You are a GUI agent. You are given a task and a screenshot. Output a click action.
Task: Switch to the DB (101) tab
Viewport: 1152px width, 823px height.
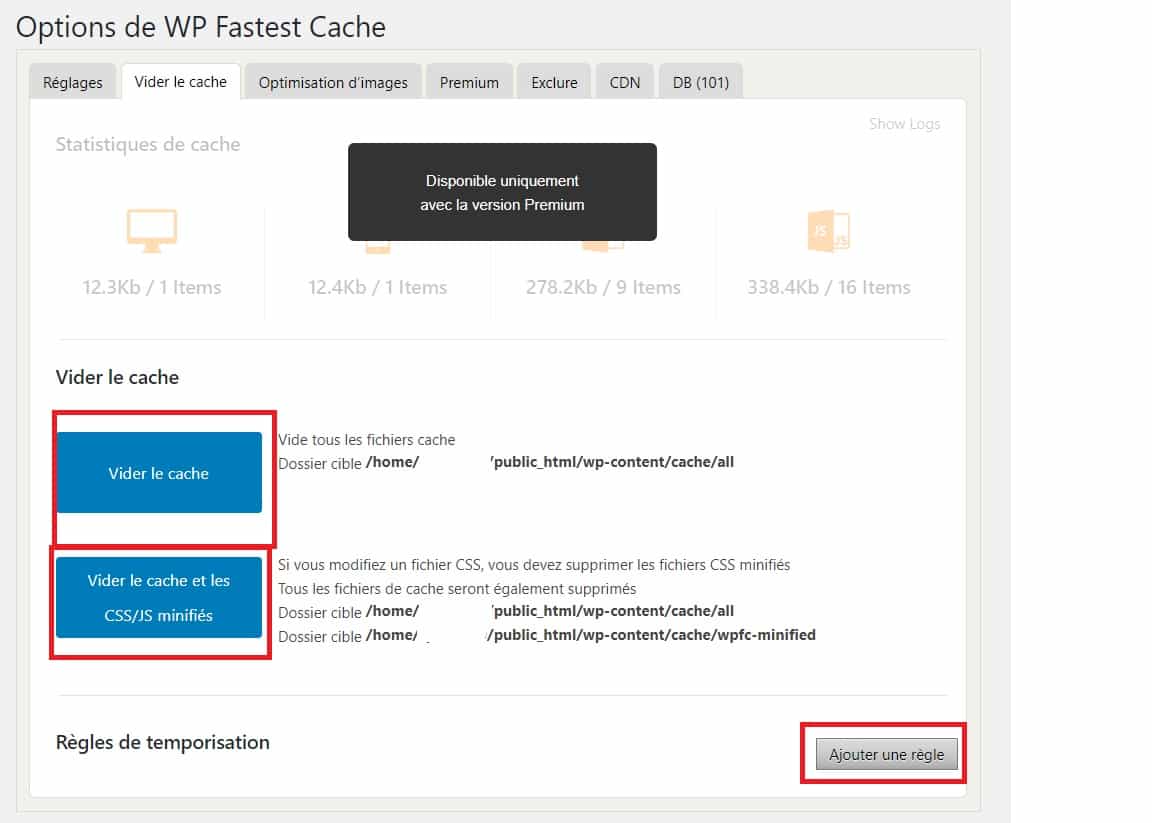coord(701,82)
